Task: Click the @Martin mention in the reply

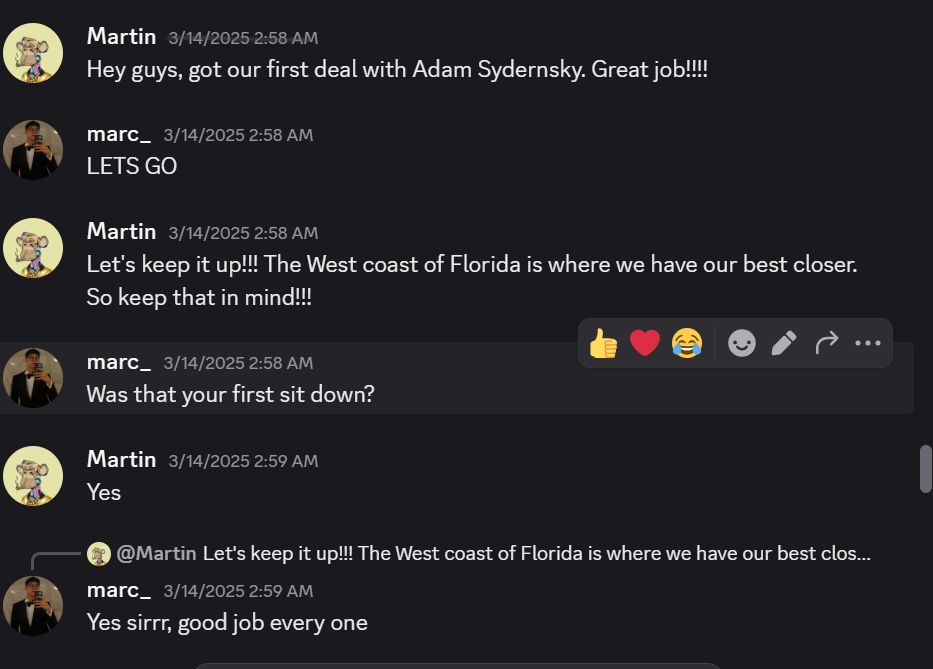Action: tap(156, 553)
